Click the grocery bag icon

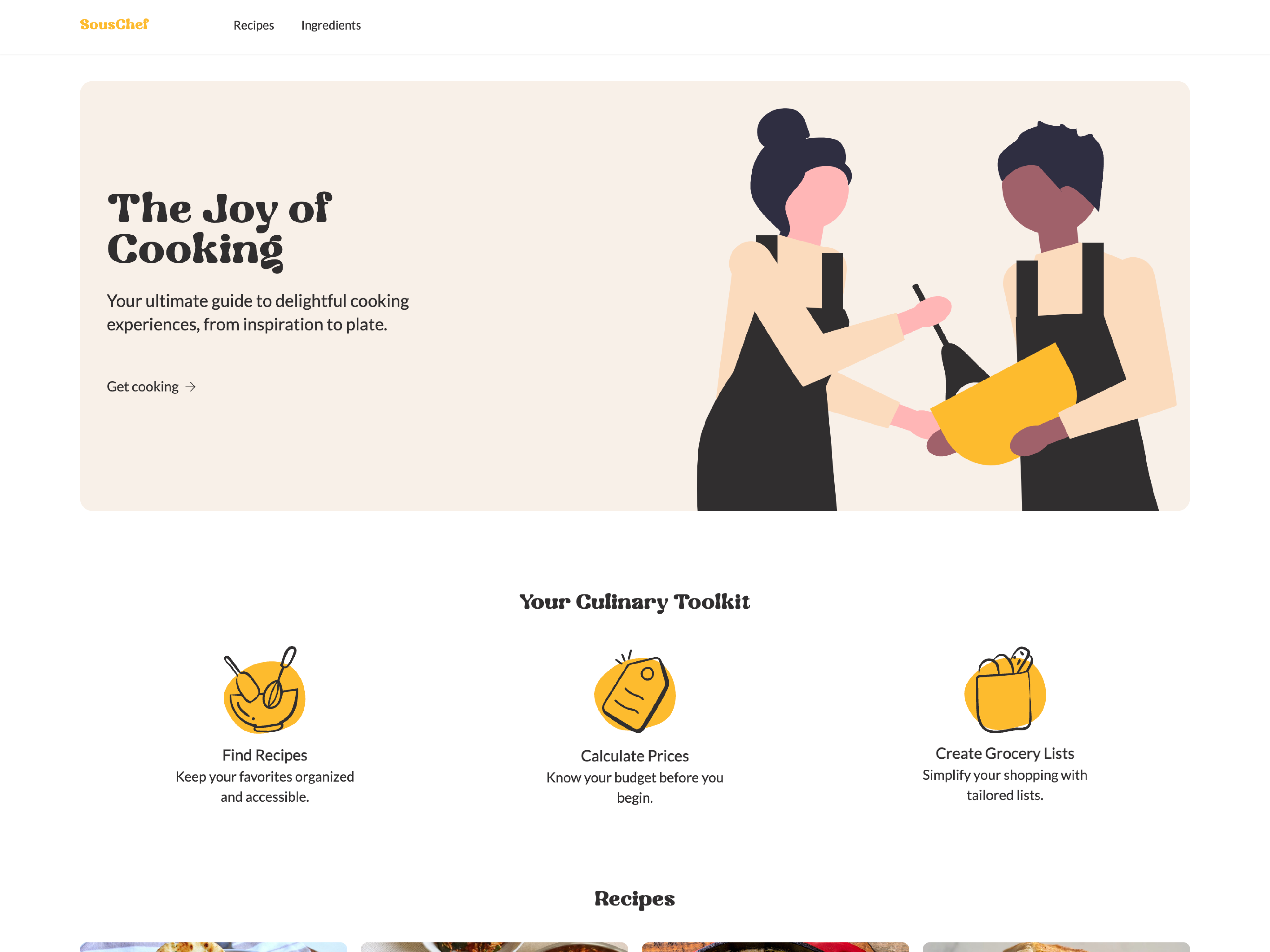tap(1005, 689)
